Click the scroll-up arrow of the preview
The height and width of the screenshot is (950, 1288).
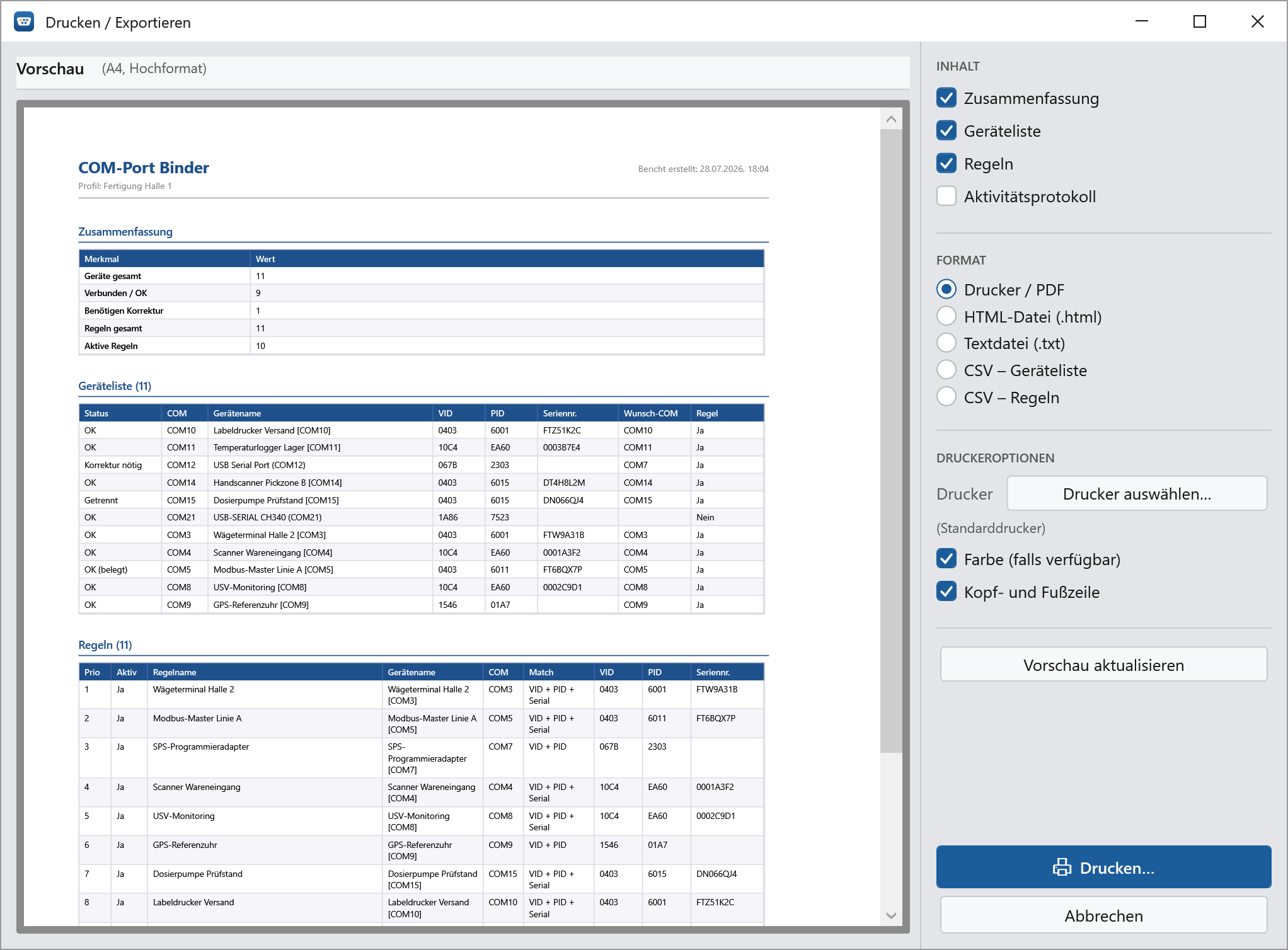pyautogui.click(x=891, y=119)
